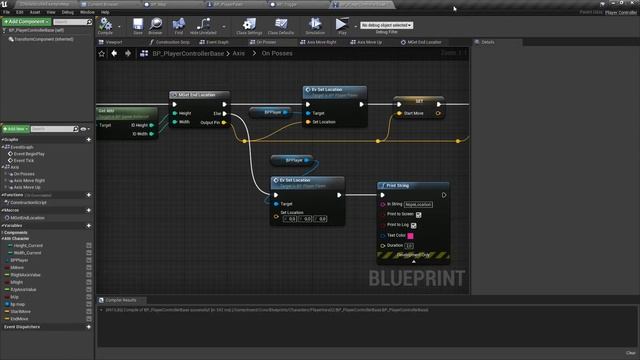Open the Play options dropdown arrow

356,27
